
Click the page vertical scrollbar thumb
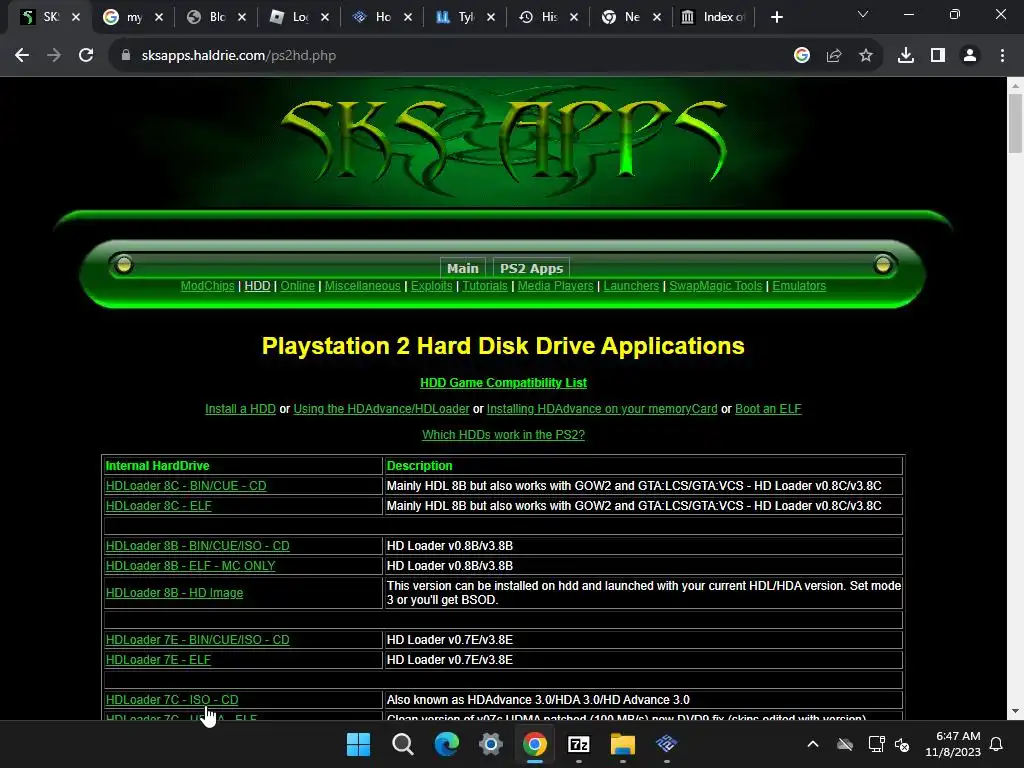tap(1015, 123)
